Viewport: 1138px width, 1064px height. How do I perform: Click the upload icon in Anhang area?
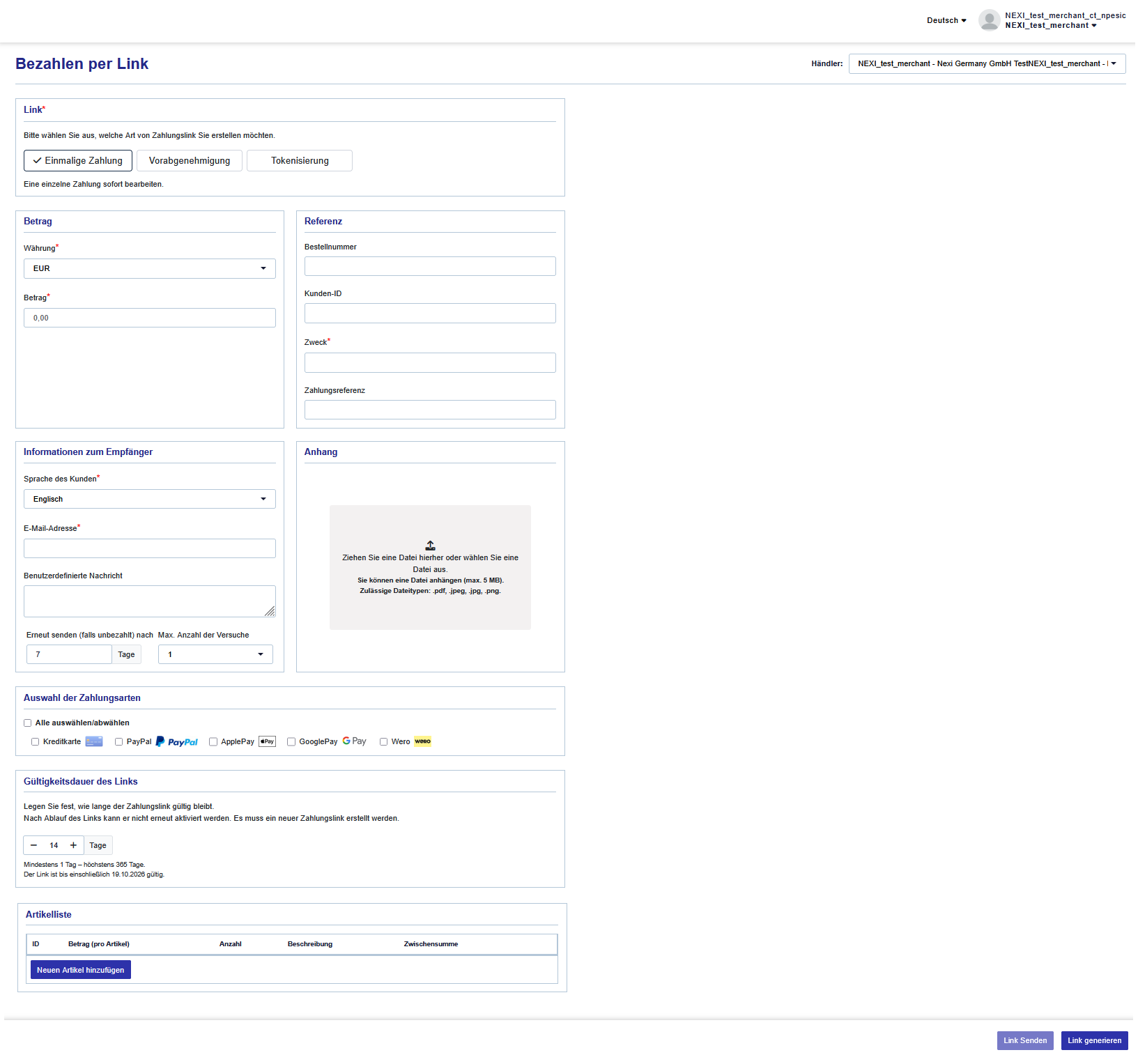click(x=430, y=546)
